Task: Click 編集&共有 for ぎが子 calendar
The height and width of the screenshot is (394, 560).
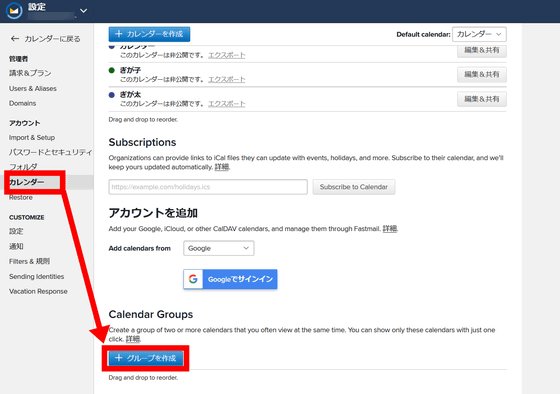Action: pos(482,74)
